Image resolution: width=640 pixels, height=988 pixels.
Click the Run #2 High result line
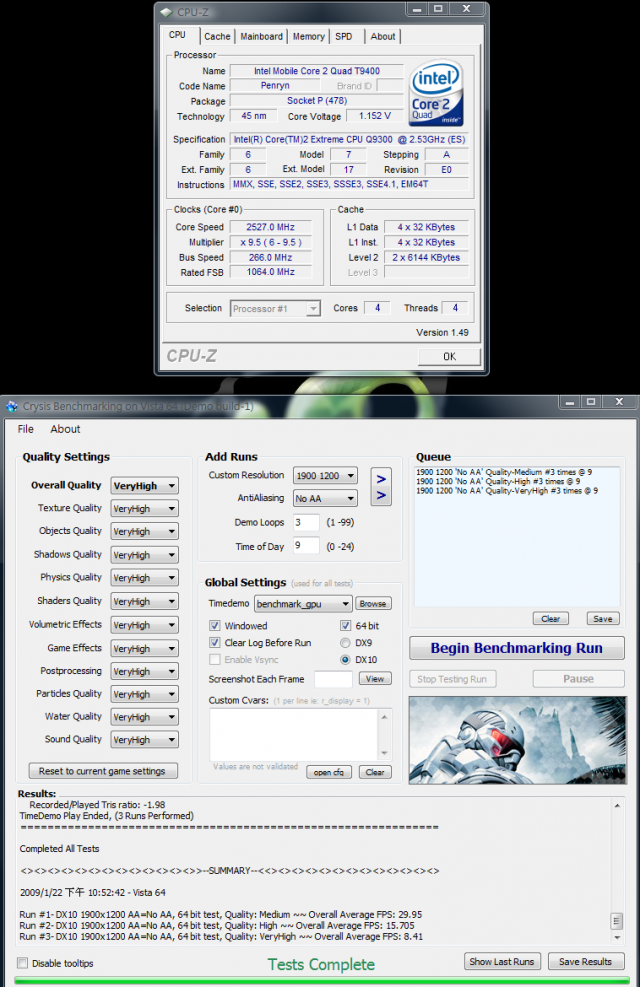click(x=217, y=926)
